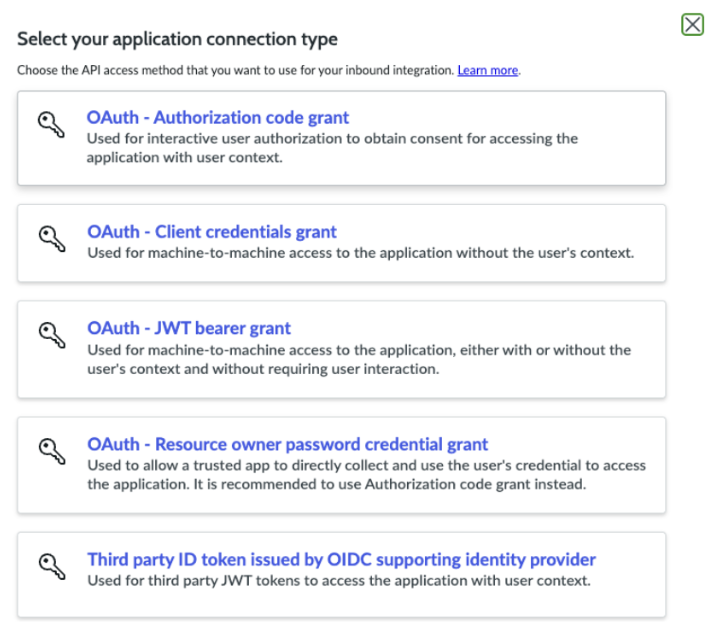Click the machine-to-machine without user's context description
This screenshot has width=710, height=642.
coord(360,253)
